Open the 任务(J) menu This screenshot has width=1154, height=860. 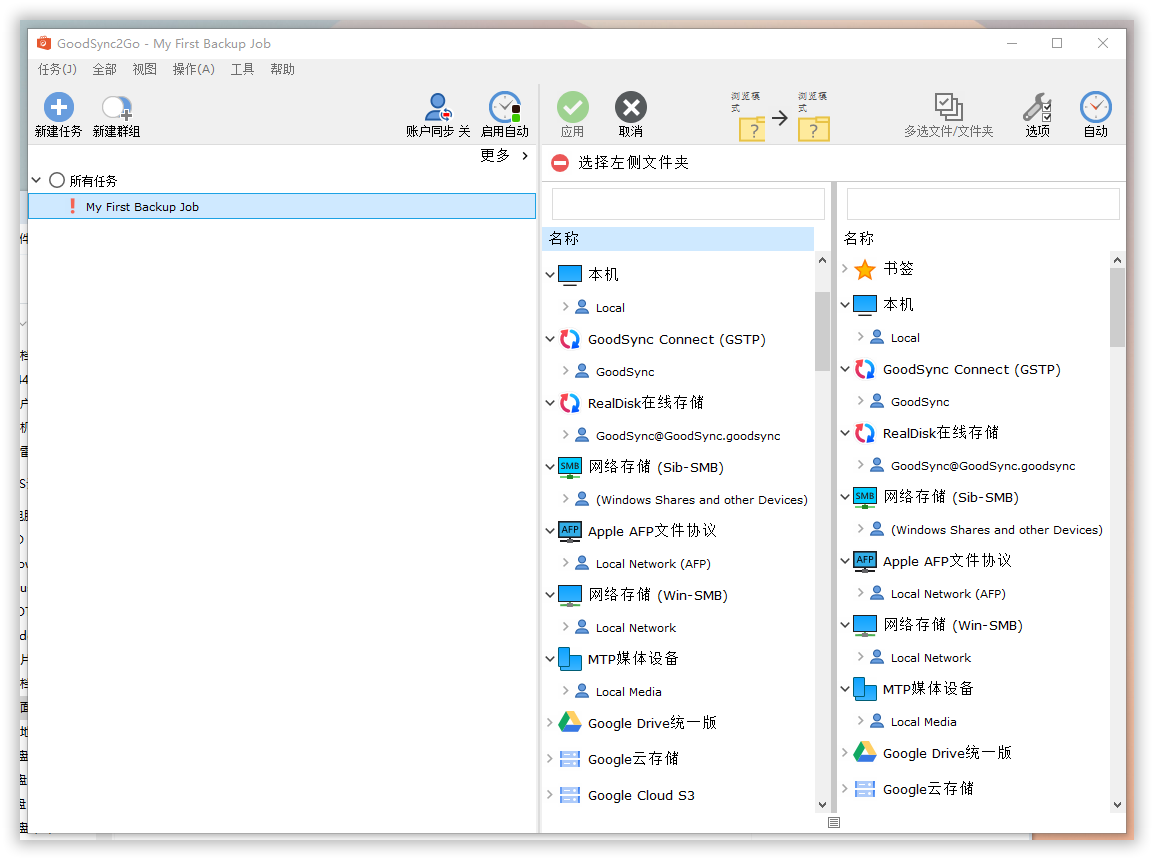(57, 69)
